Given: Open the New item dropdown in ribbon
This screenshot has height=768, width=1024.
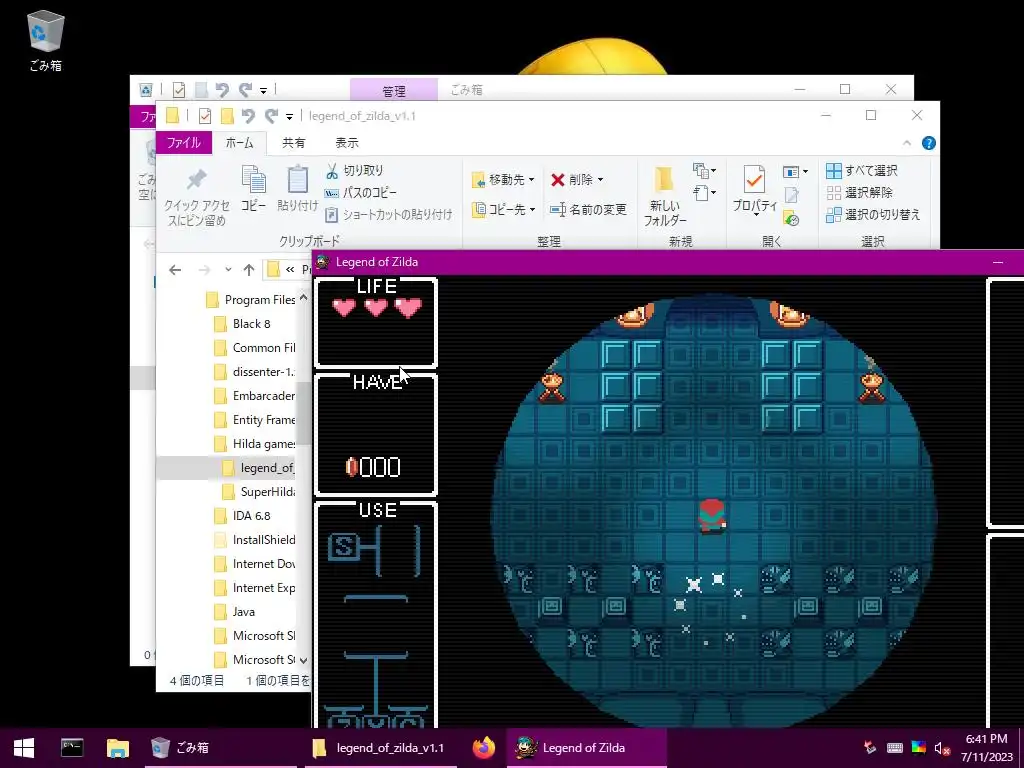Looking at the screenshot, I should coord(705,171).
